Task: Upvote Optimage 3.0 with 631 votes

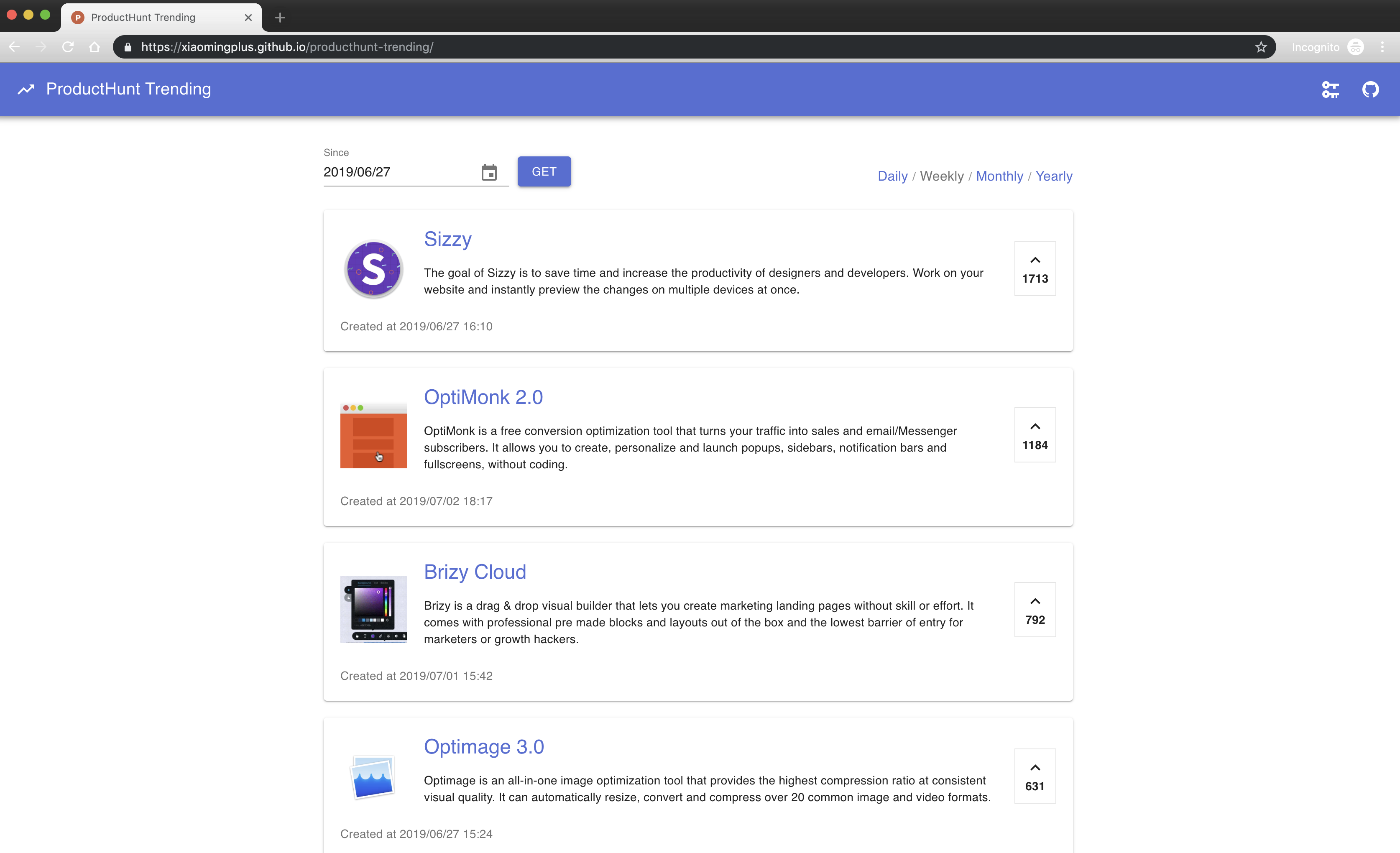Action: tap(1035, 776)
